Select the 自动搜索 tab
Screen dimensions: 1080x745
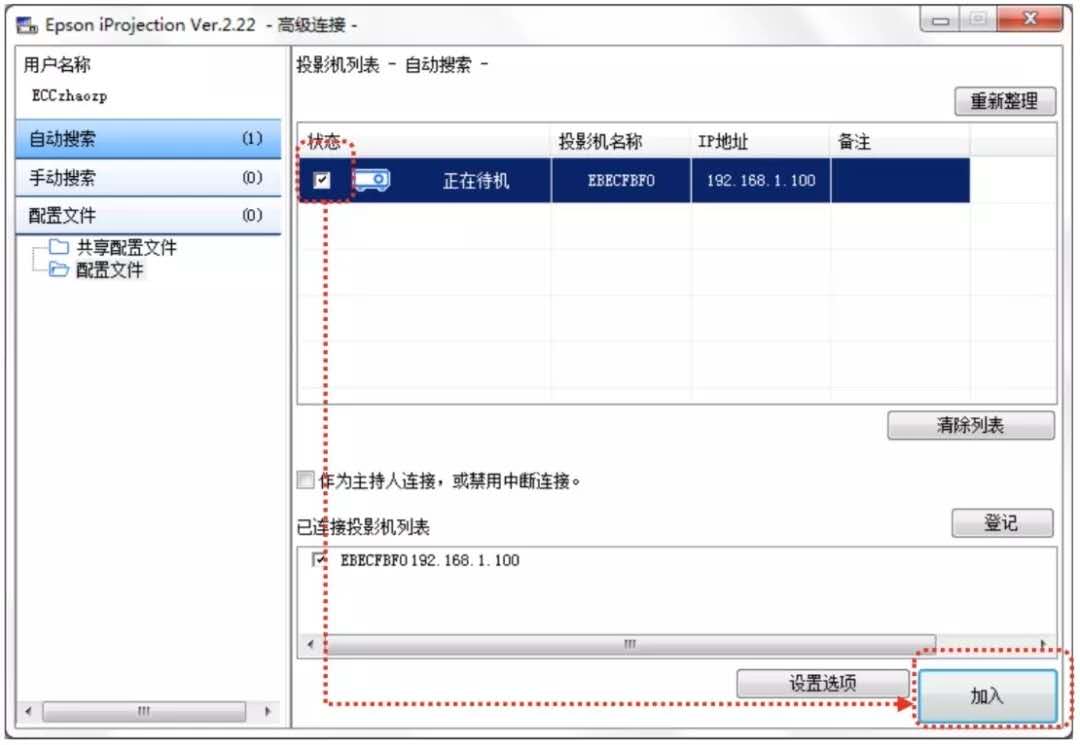click(x=148, y=139)
